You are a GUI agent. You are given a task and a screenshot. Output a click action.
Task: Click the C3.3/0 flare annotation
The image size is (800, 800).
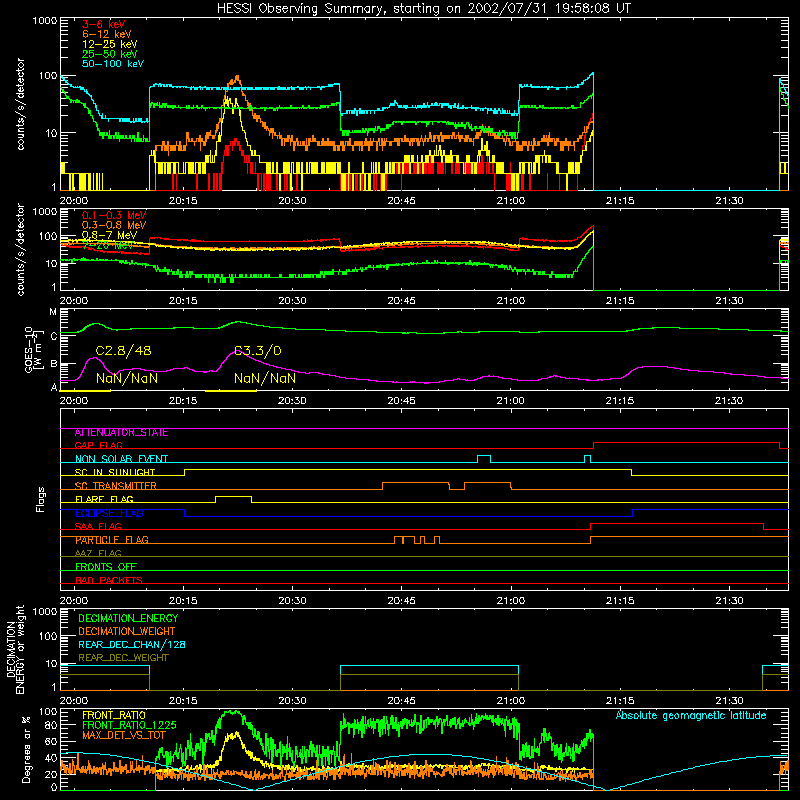coord(258,351)
